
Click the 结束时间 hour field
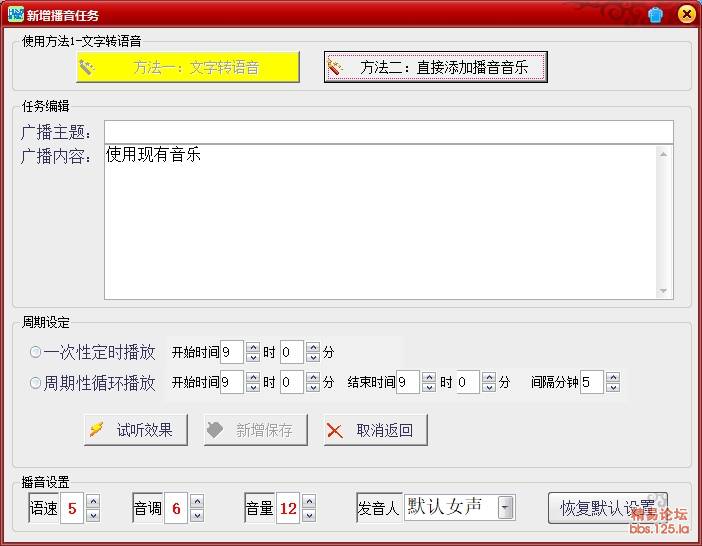408,382
